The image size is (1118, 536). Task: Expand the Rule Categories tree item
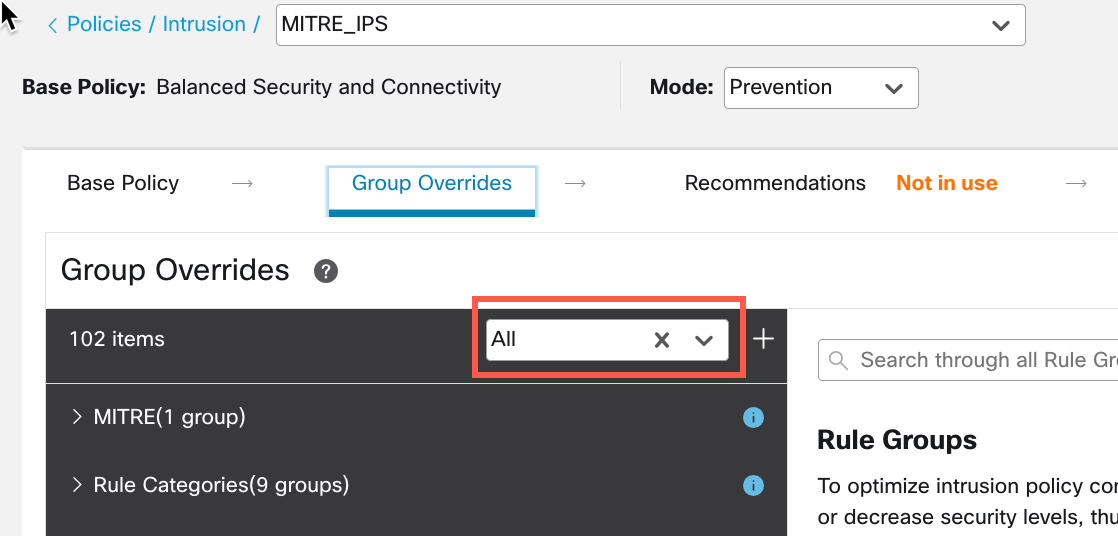77,486
